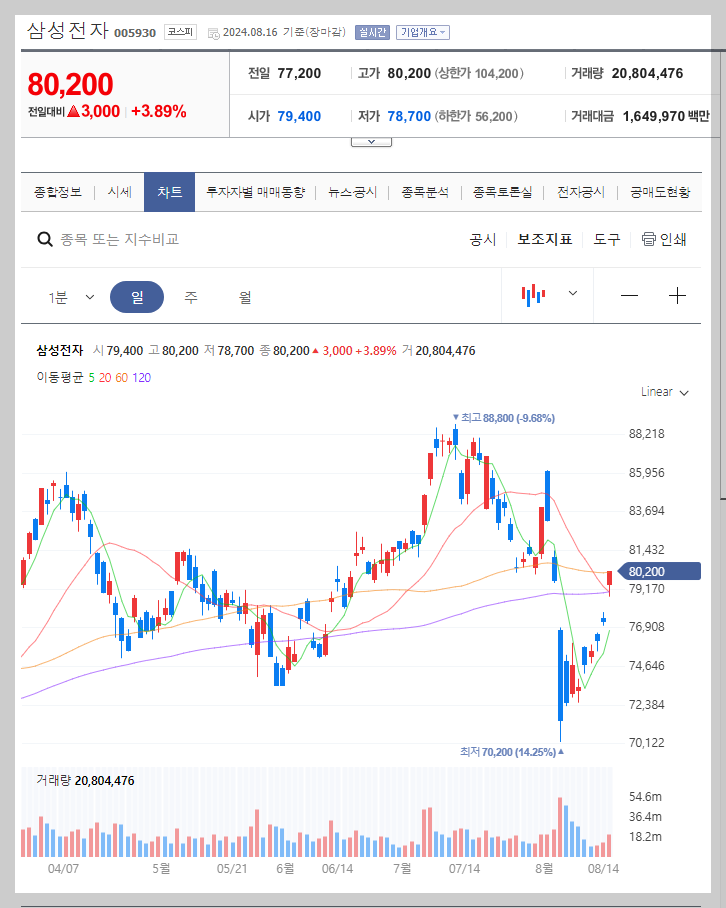Click the 이동평균 moving average label
726x908 pixels.
click(60, 378)
